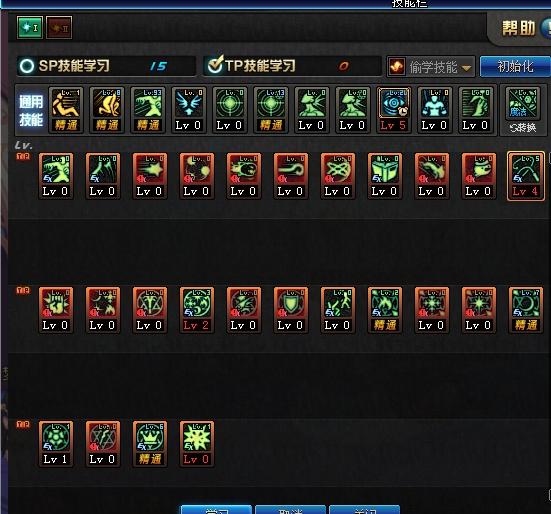Image resolution: width=551 pixels, height=514 pixels.
Task: Select the 魔法 S转换 conversion icon
Action: [x=523, y=110]
